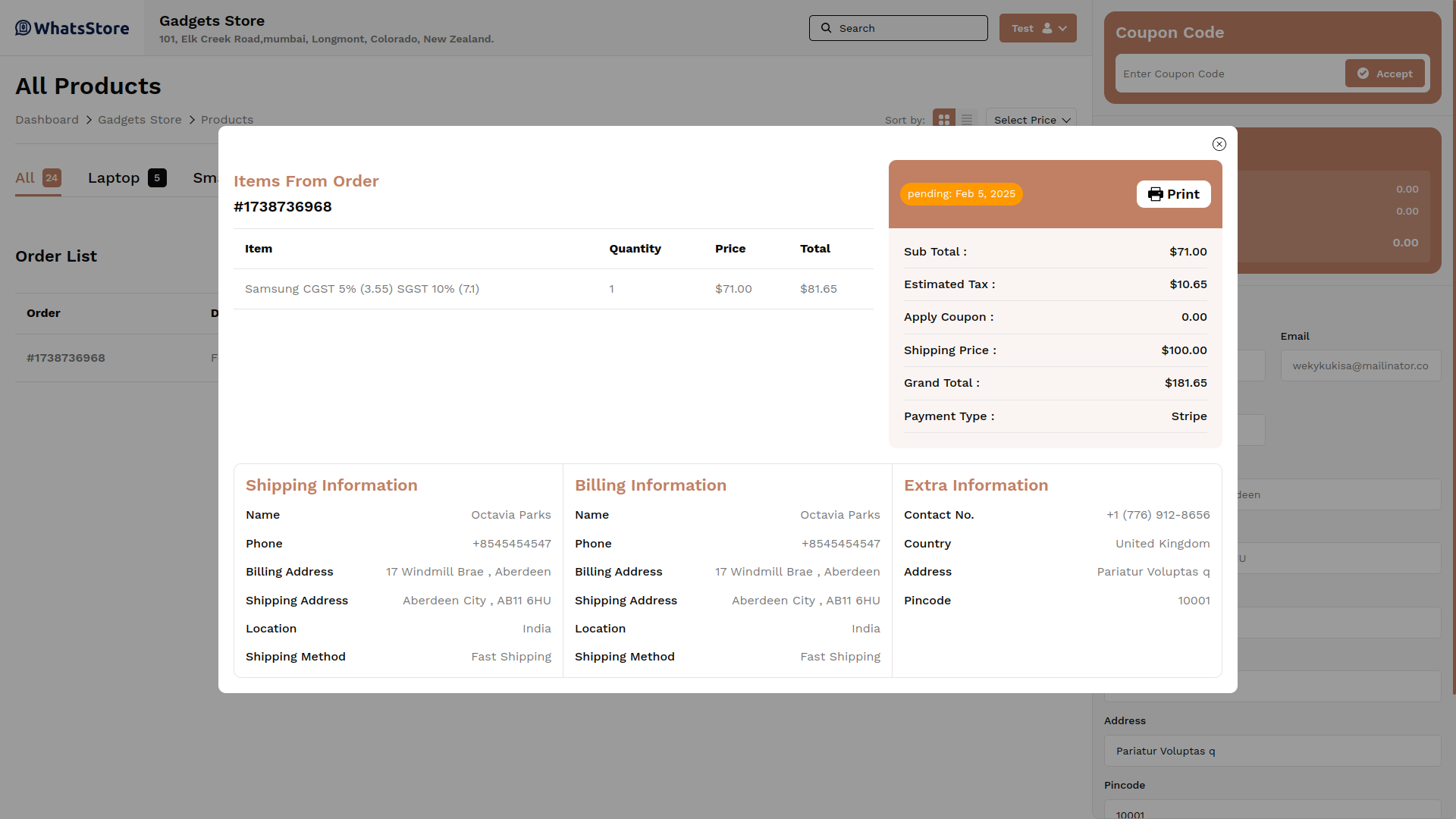Select the All products tab
The height and width of the screenshot is (819, 1456).
click(x=37, y=178)
